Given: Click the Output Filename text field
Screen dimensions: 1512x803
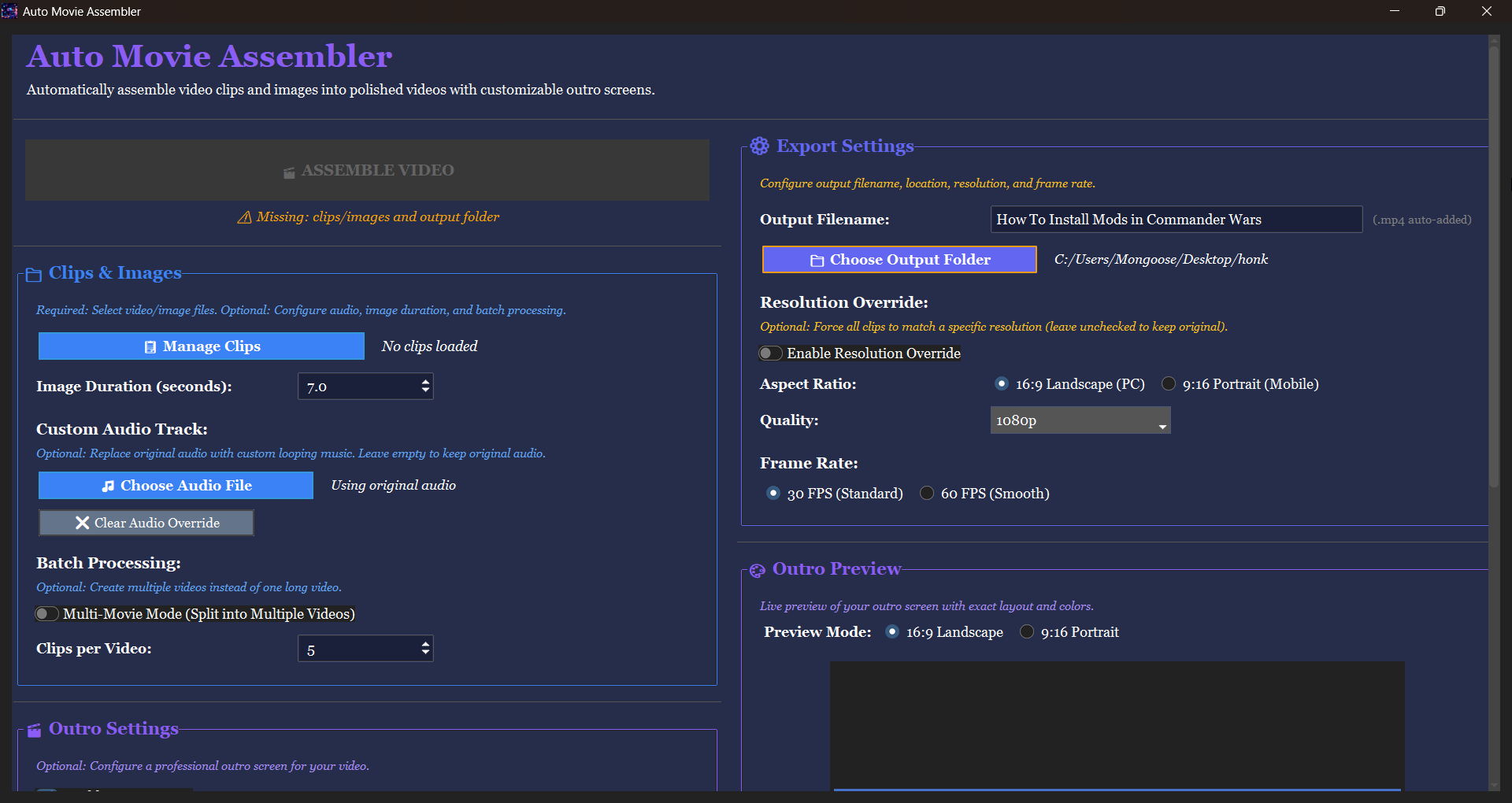Looking at the screenshot, I should pos(1175,220).
